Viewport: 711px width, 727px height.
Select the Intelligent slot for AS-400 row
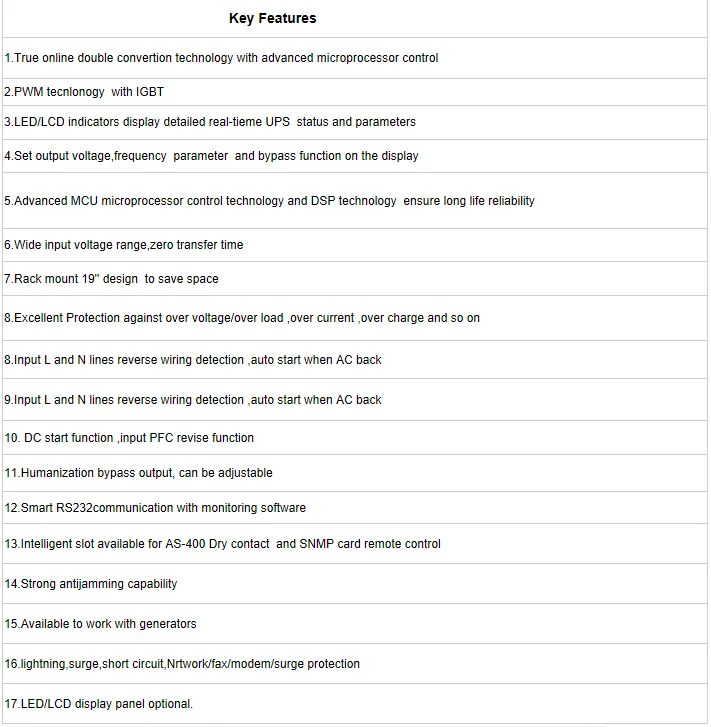point(355,544)
